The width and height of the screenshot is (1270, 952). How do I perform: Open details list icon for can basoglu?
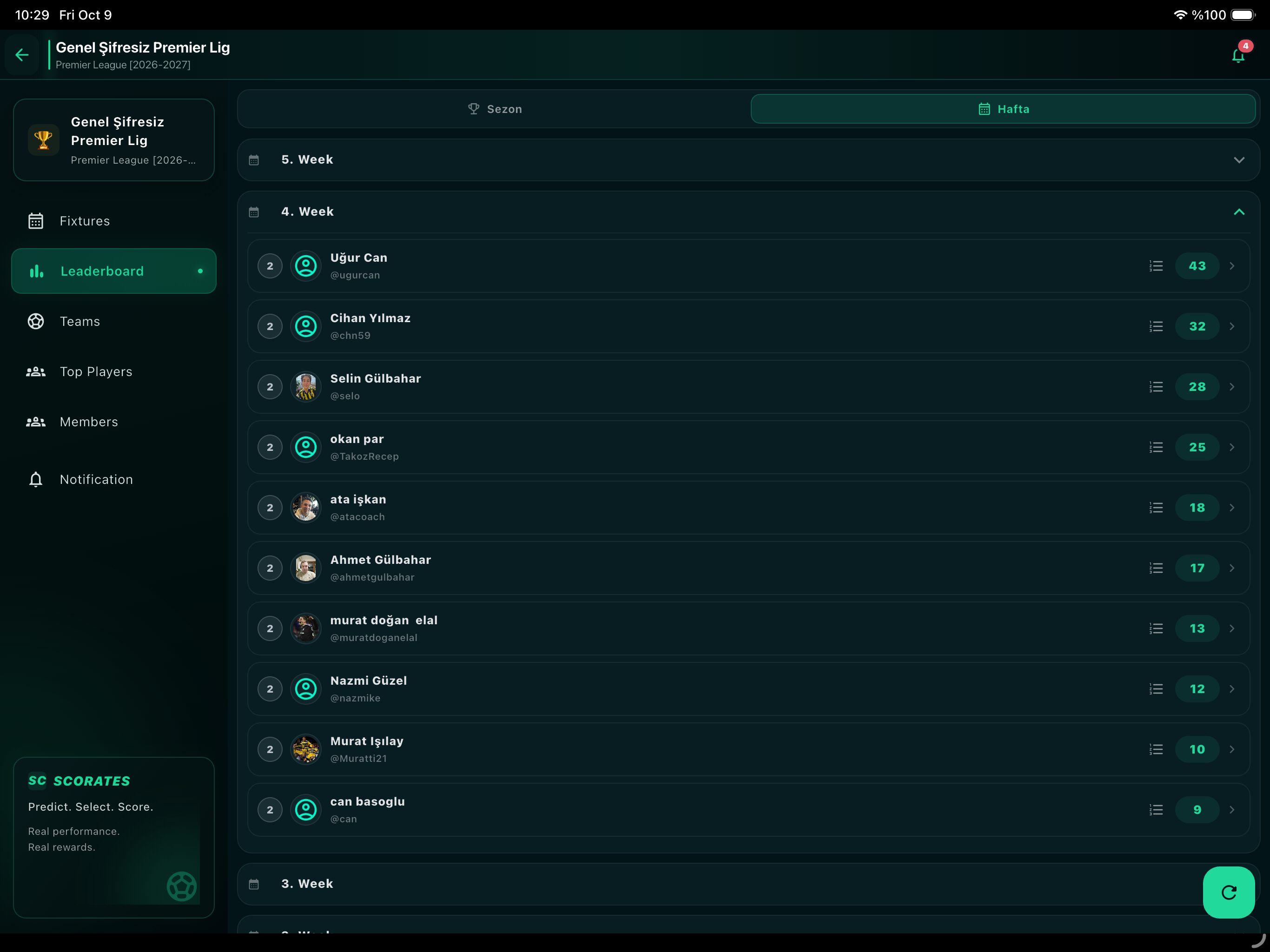coord(1156,810)
